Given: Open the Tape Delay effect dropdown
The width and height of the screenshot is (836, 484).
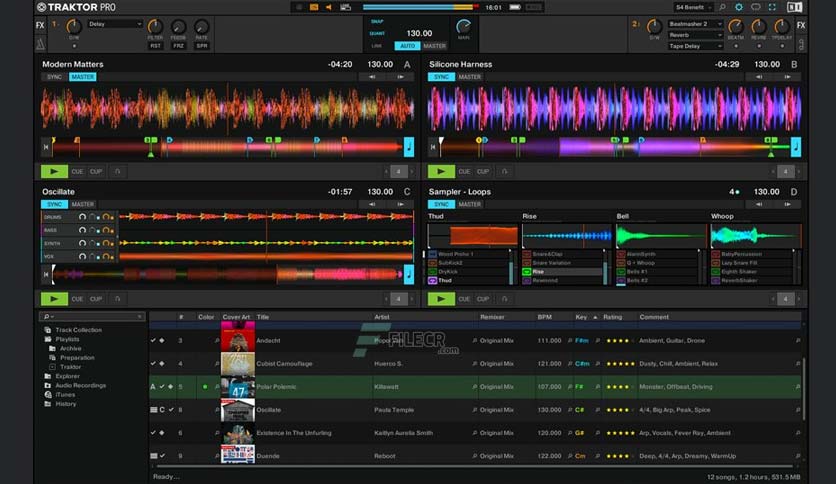Looking at the screenshot, I should coord(695,46).
